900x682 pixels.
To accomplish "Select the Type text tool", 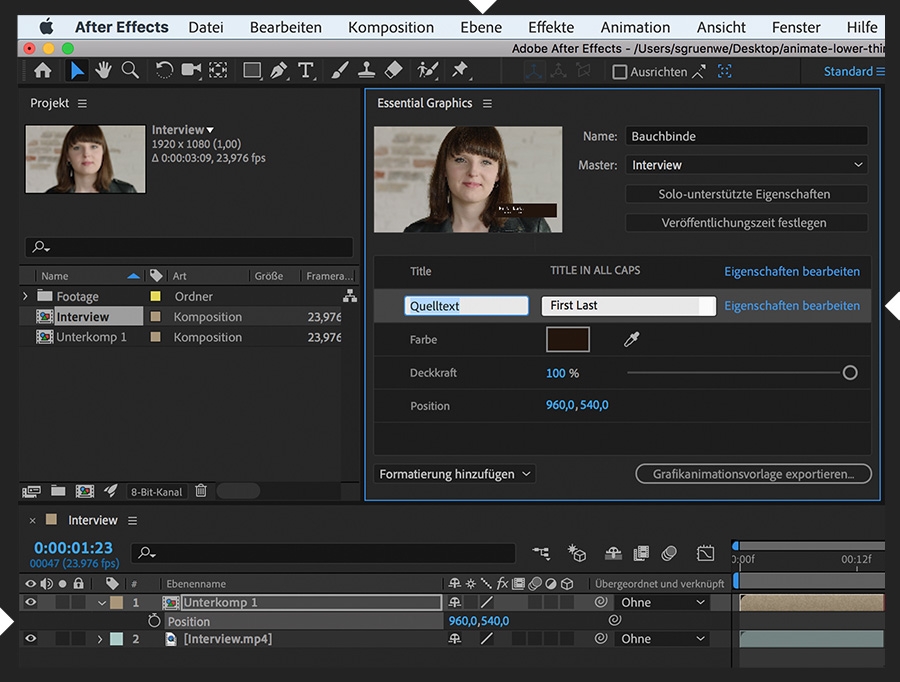I will [306, 70].
